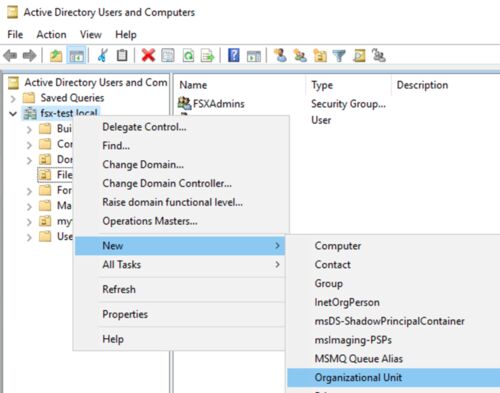Select Computer in the New submenu
This screenshot has width=500, height=393.
[394, 246]
